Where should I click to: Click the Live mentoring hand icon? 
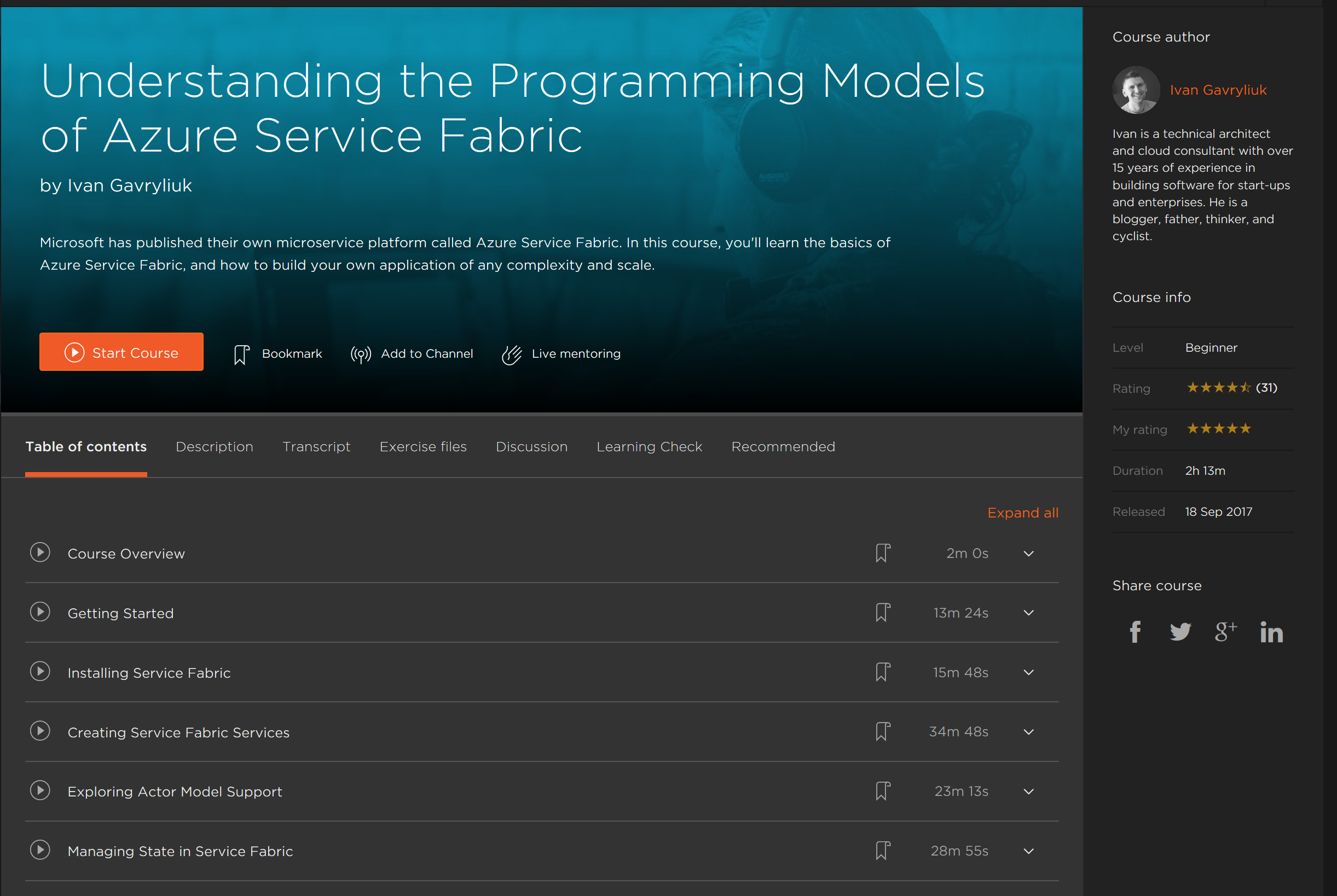pyautogui.click(x=512, y=354)
